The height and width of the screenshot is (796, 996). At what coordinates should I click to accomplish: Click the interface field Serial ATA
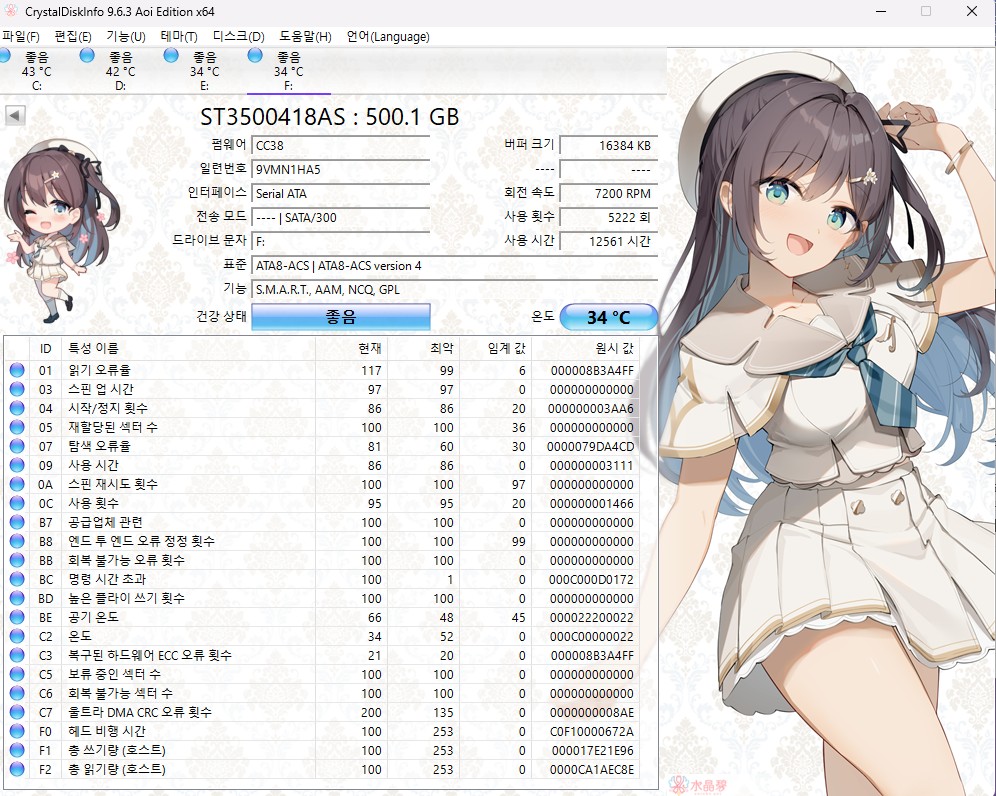click(341, 193)
